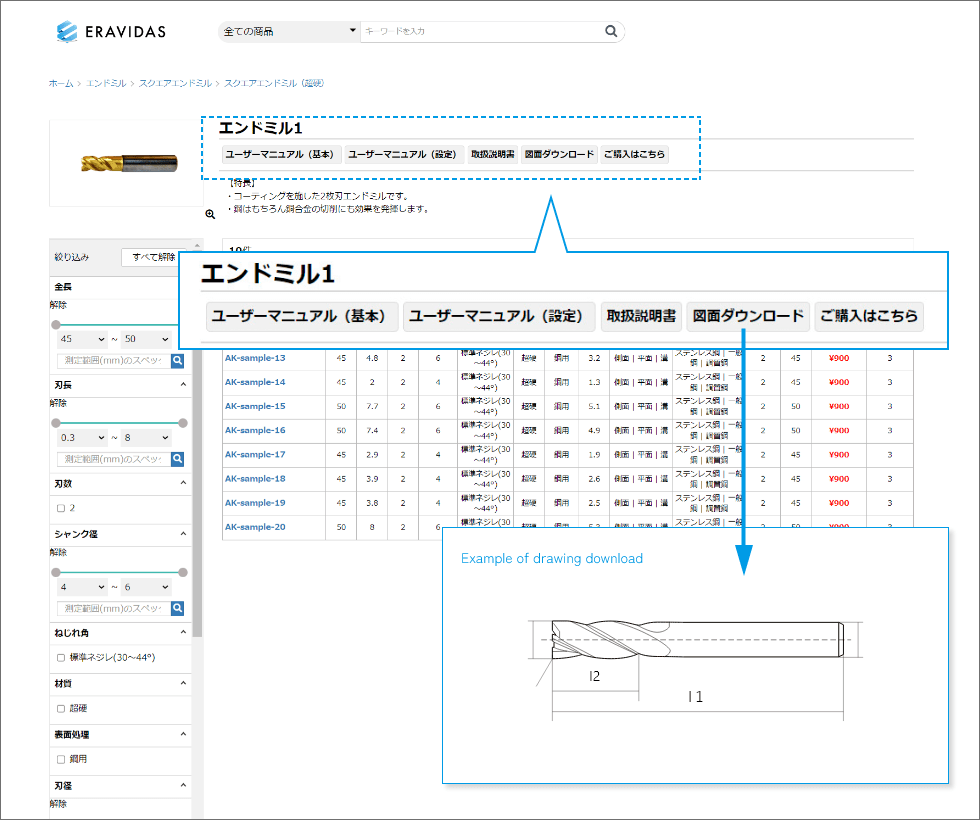The image size is (980, 820).
Task: Collapse the 材質 filter section
Action: point(183,682)
